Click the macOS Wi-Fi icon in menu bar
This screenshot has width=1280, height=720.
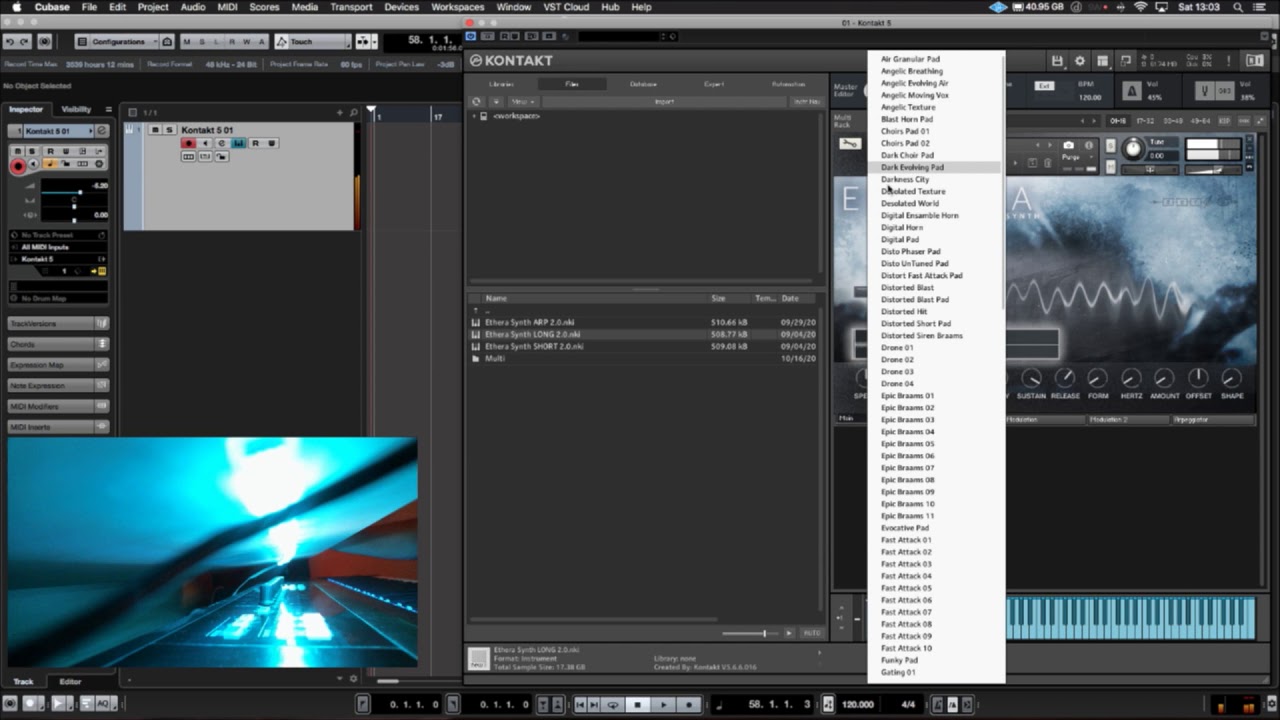pyautogui.click(x=1141, y=7)
